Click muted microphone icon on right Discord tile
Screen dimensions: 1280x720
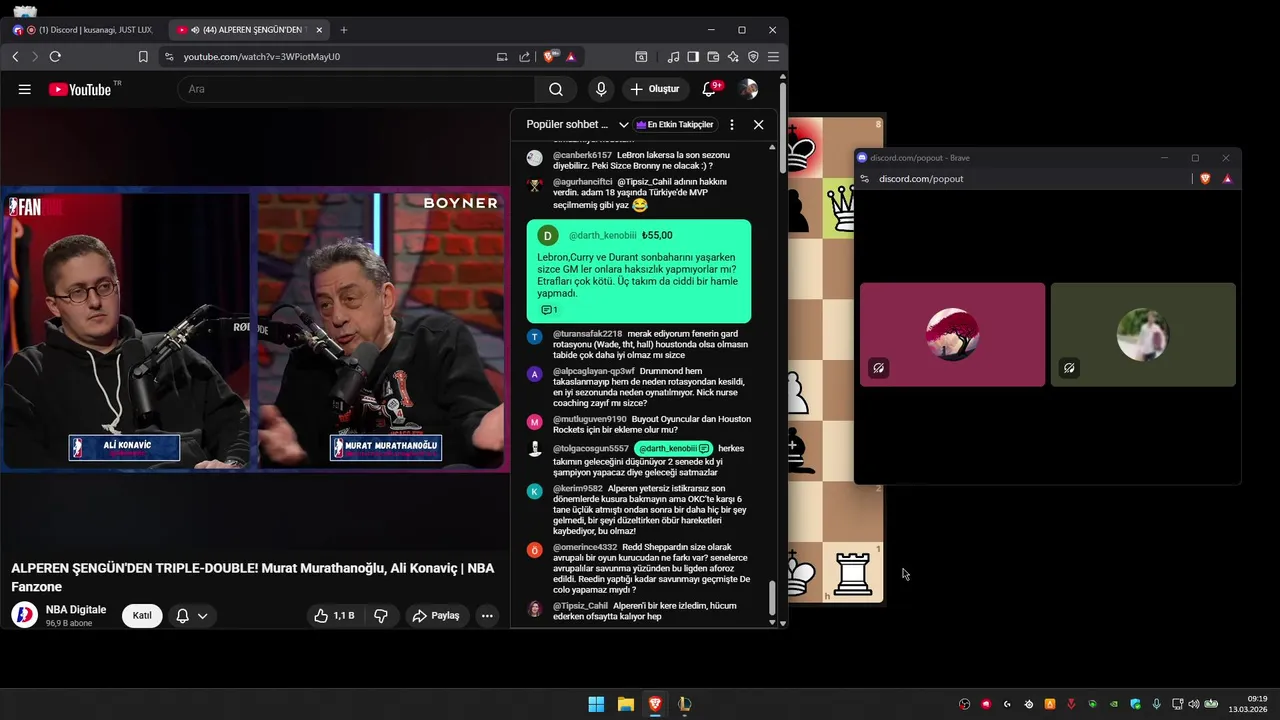pos(1069,368)
